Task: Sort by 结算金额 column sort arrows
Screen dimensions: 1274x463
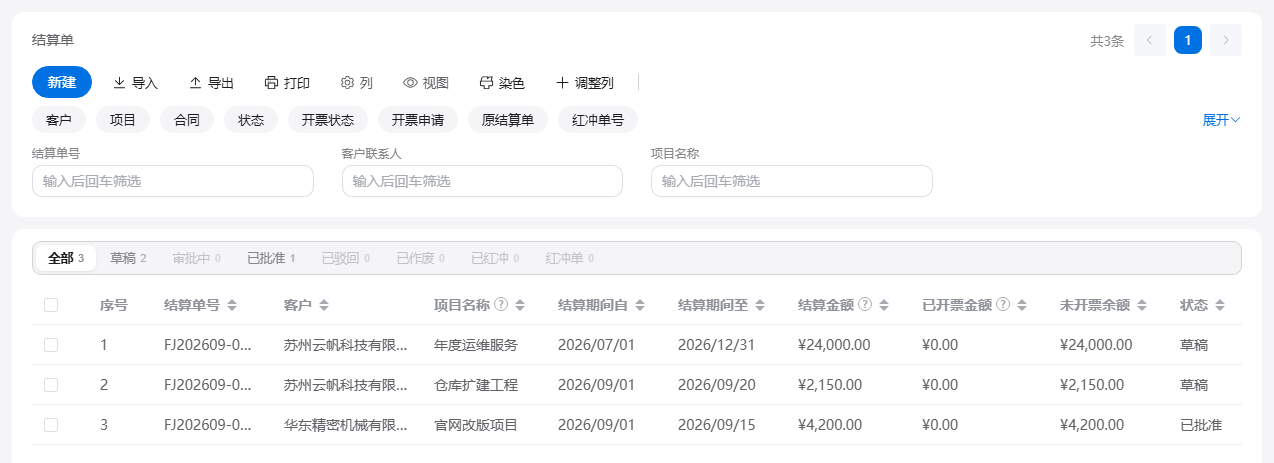Action: (x=884, y=305)
